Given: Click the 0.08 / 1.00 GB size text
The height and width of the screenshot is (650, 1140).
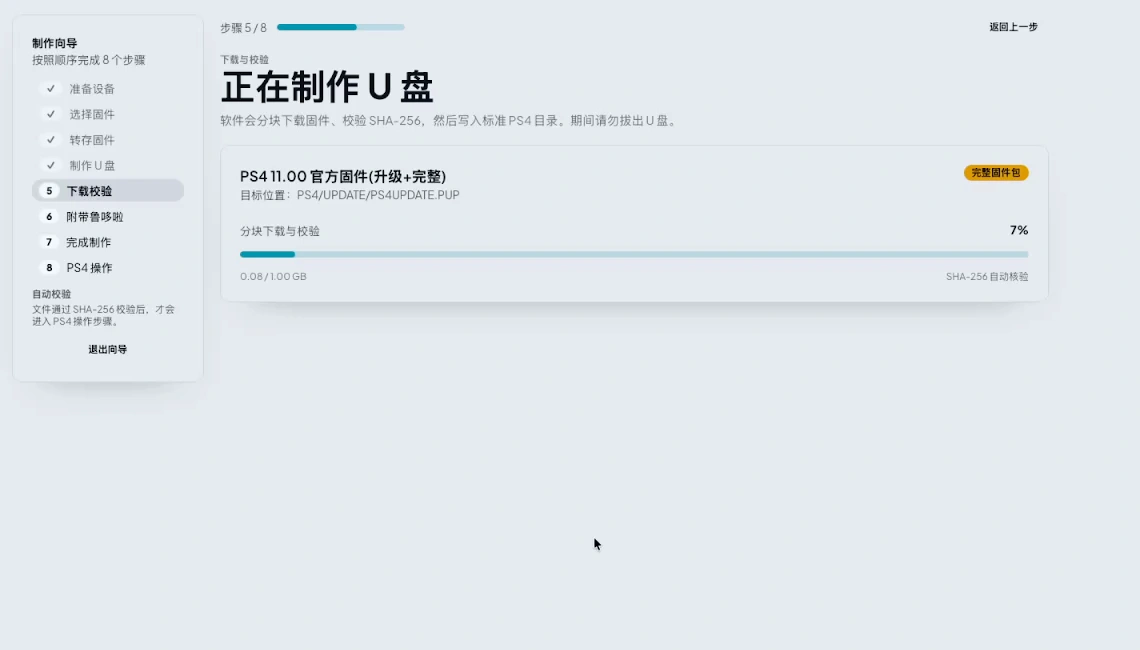Looking at the screenshot, I should pos(273,276).
